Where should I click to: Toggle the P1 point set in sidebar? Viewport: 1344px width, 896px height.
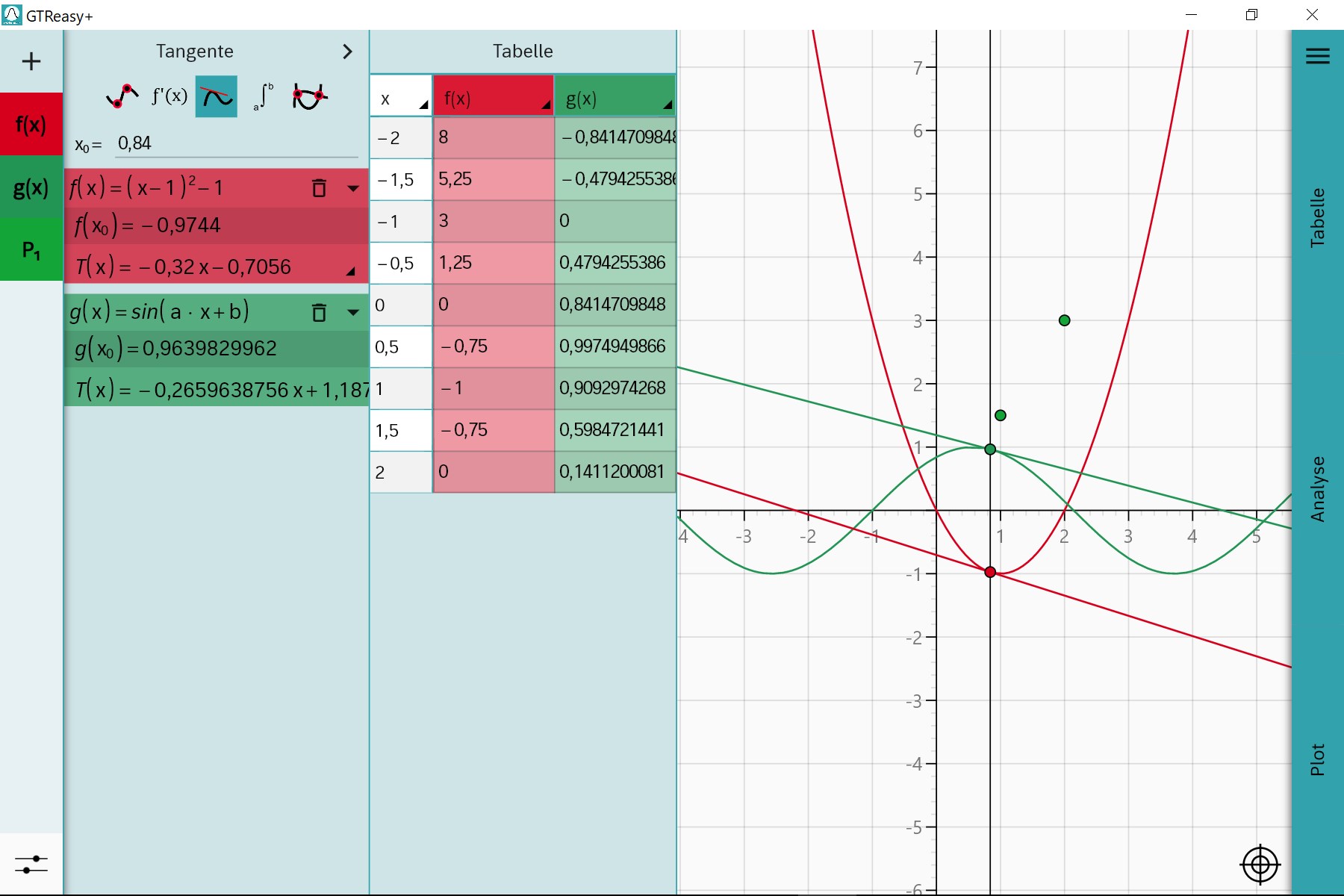(x=31, y=252)
